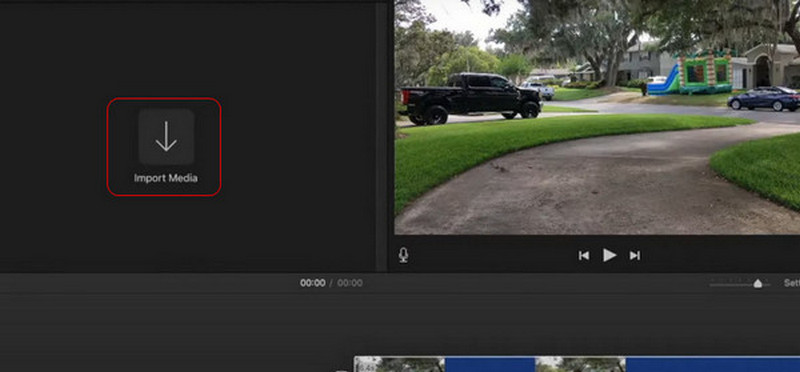
Task: Click the Import Media down-arrow icon
Action: pos(166,136)
